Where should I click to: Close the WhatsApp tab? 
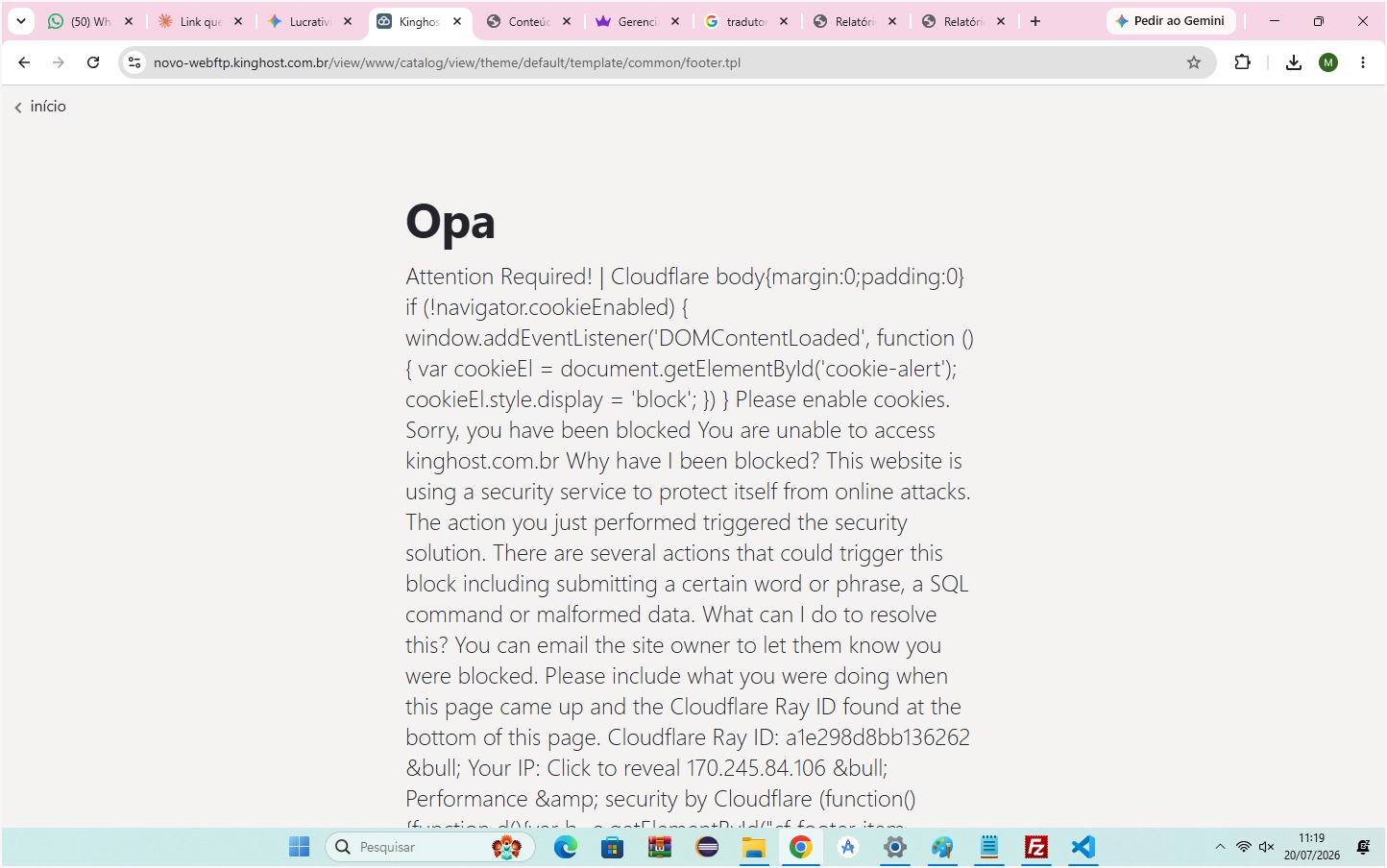click(129, 21)
